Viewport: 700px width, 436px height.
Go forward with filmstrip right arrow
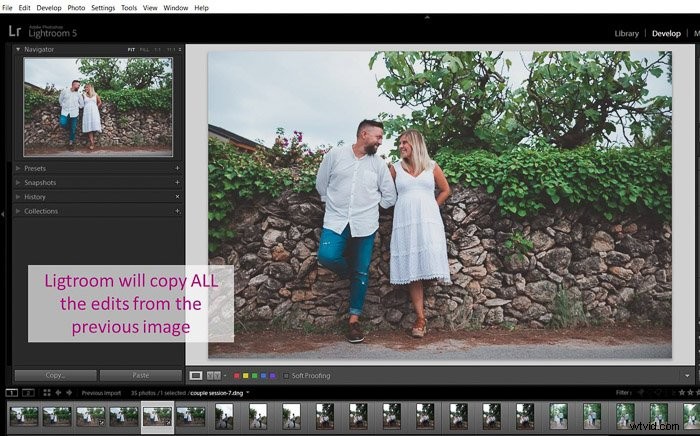coord(69,393)
